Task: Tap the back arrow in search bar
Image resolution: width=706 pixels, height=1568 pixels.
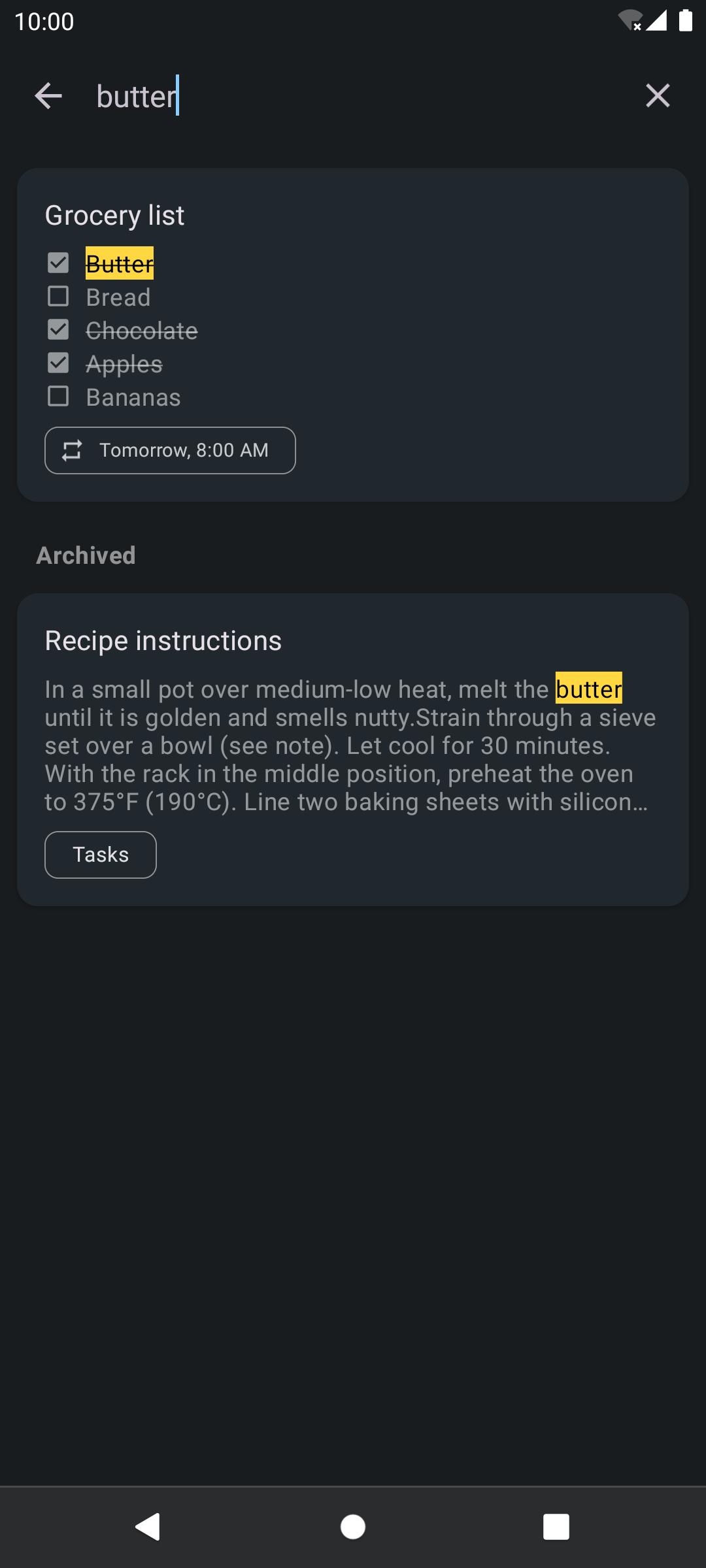Action: point(48,96)
